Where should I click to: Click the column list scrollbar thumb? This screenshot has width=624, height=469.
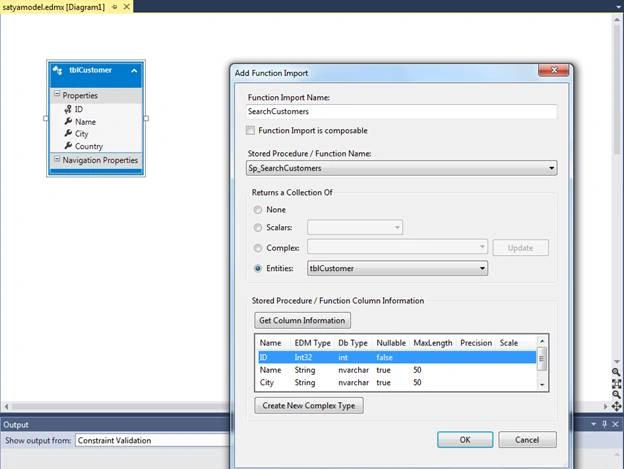[542, 358]
